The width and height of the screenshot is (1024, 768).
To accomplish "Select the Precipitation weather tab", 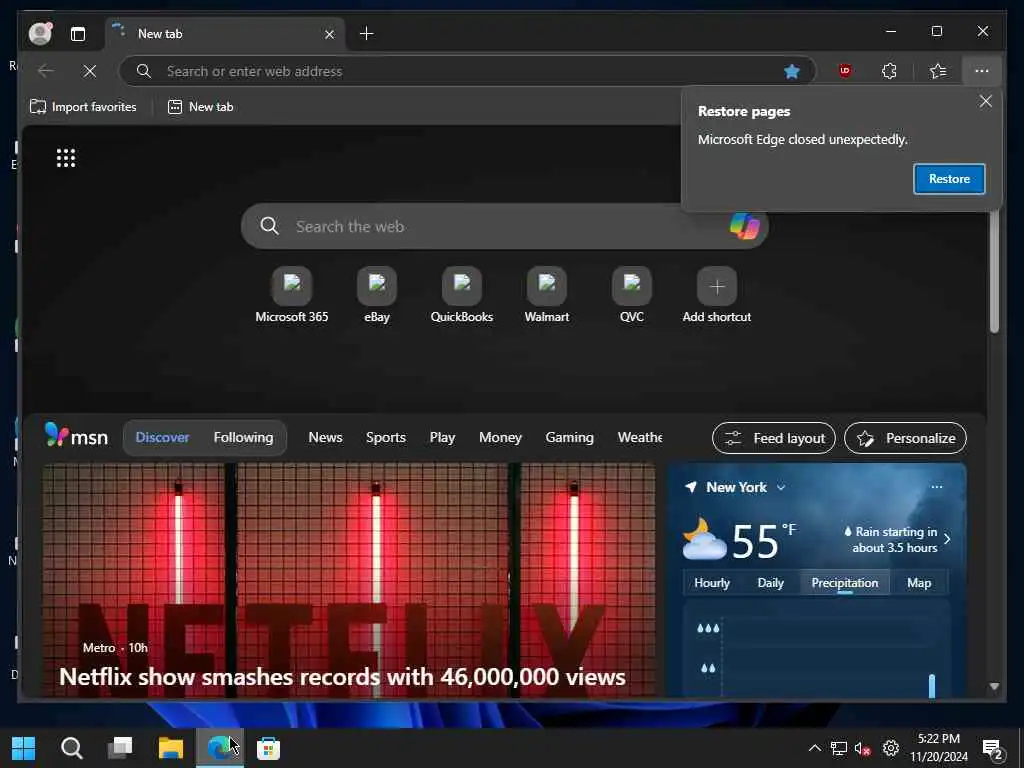I will [x=844, y=583].
